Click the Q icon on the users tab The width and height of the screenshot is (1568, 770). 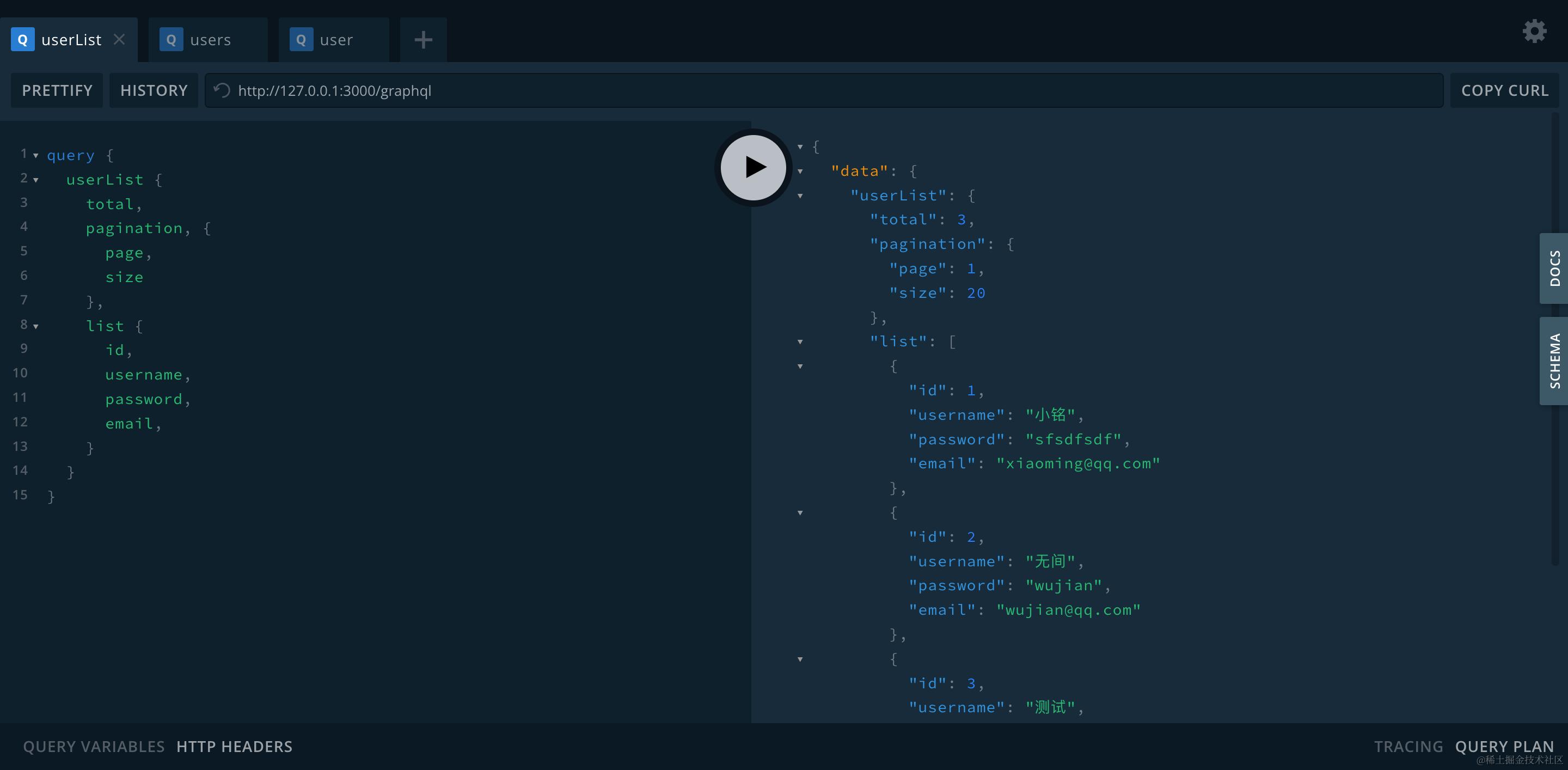click(x=171, y=40)
